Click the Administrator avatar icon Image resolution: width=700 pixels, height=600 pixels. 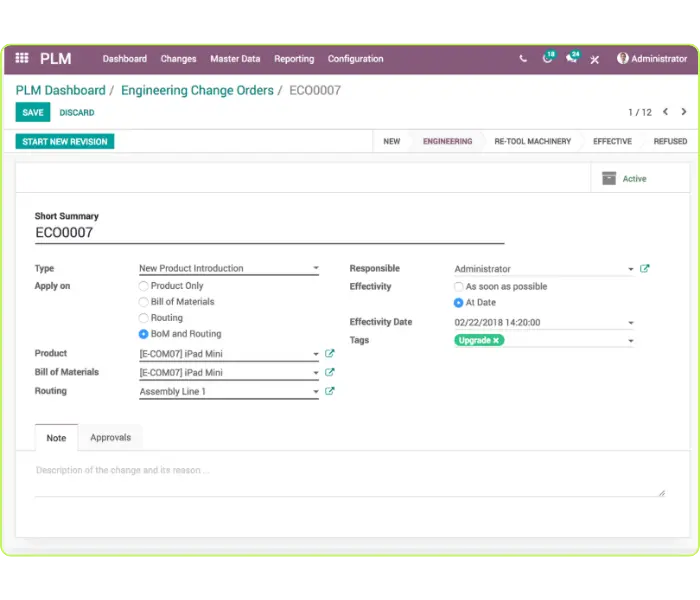pyautogui.click(x=622, y=58)
